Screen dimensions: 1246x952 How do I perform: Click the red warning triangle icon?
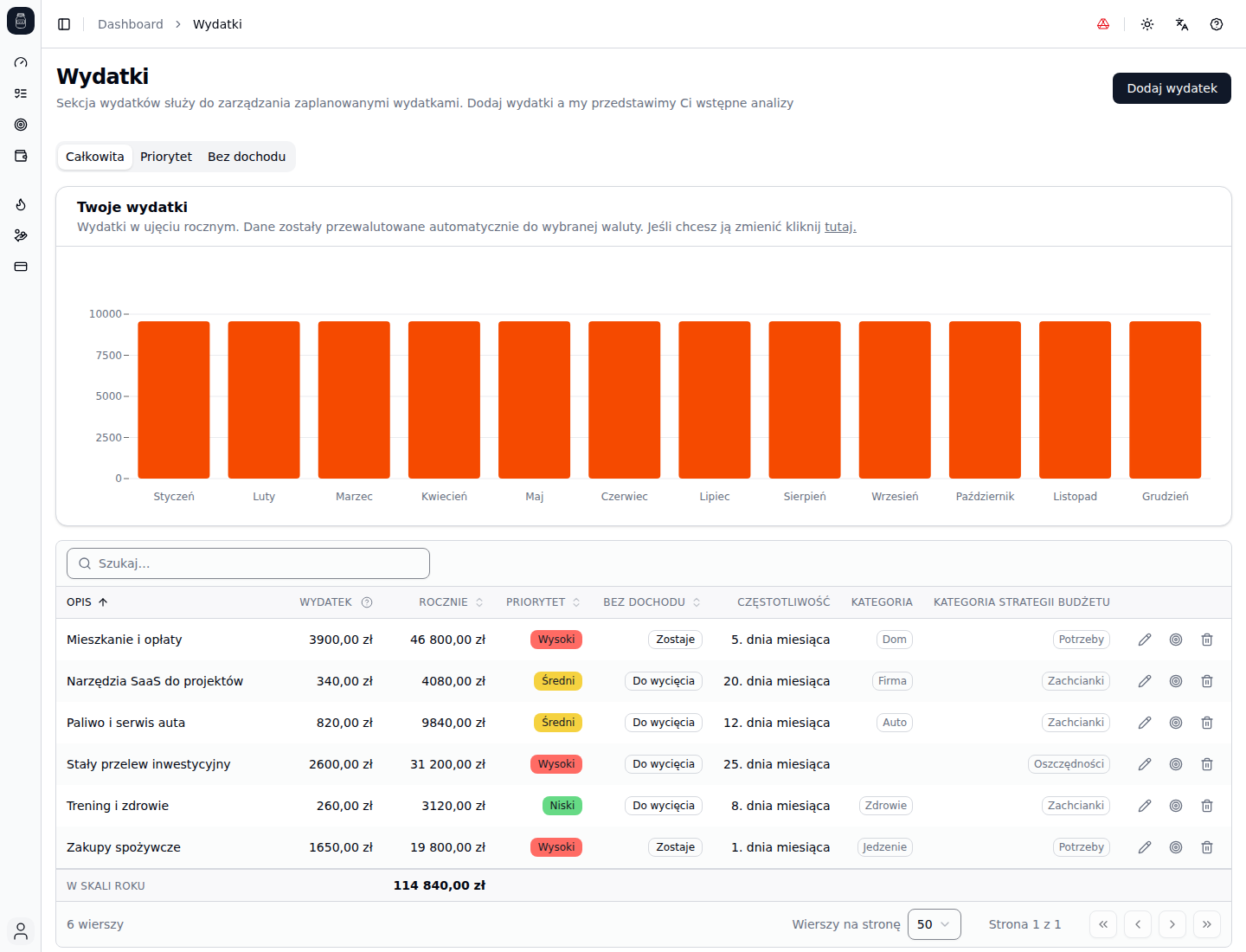[x=1103, y=24]
